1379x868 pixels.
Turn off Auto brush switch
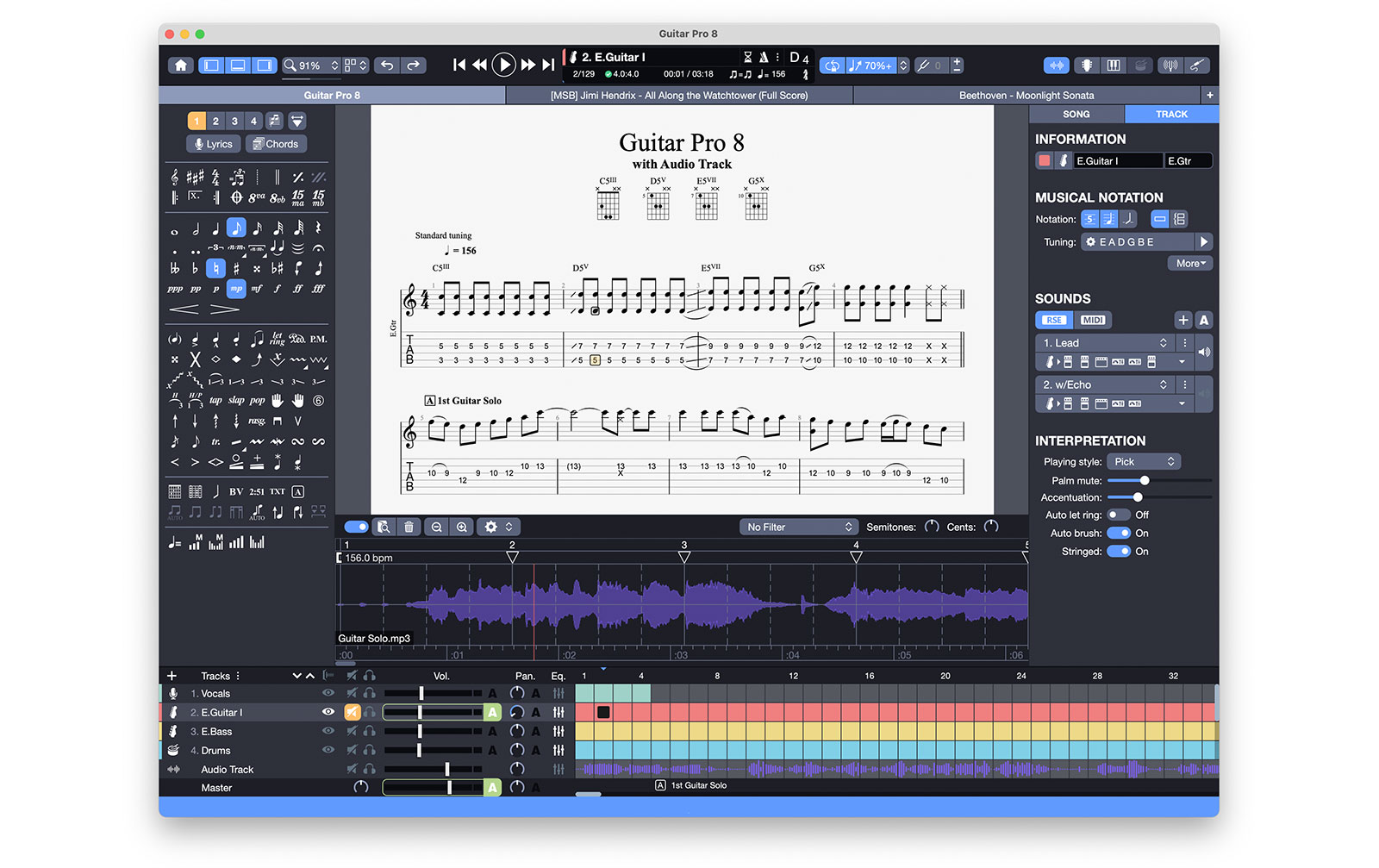1119,533
